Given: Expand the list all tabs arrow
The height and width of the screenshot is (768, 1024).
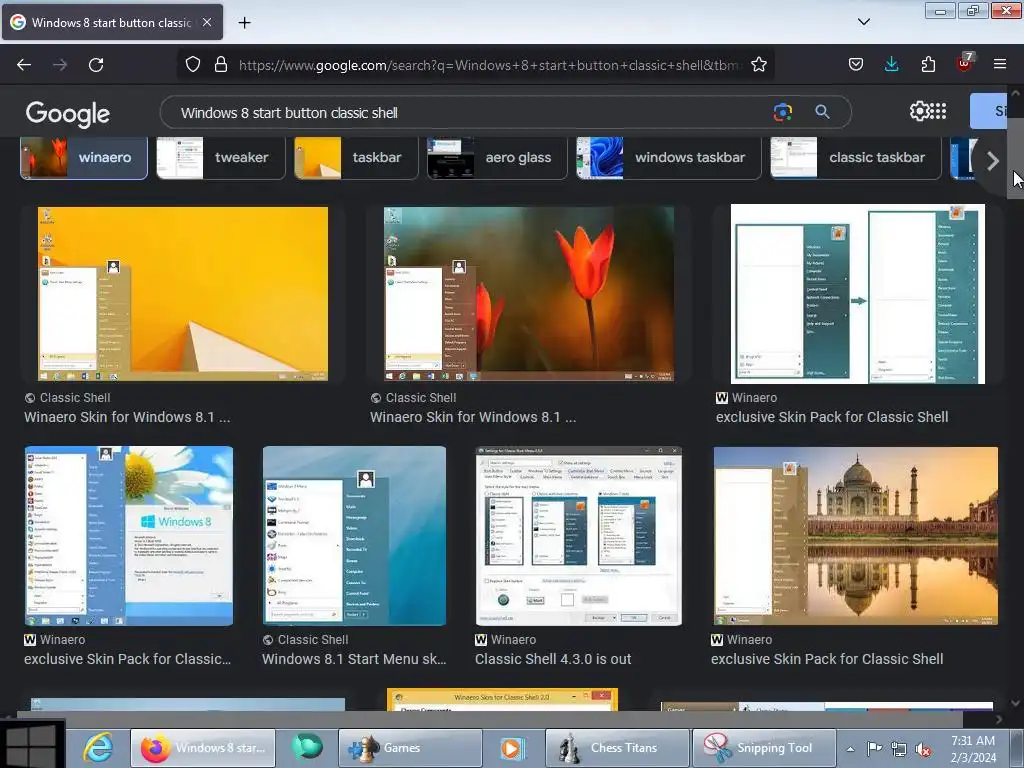Looking at the screenshot, I should point(863,22).
